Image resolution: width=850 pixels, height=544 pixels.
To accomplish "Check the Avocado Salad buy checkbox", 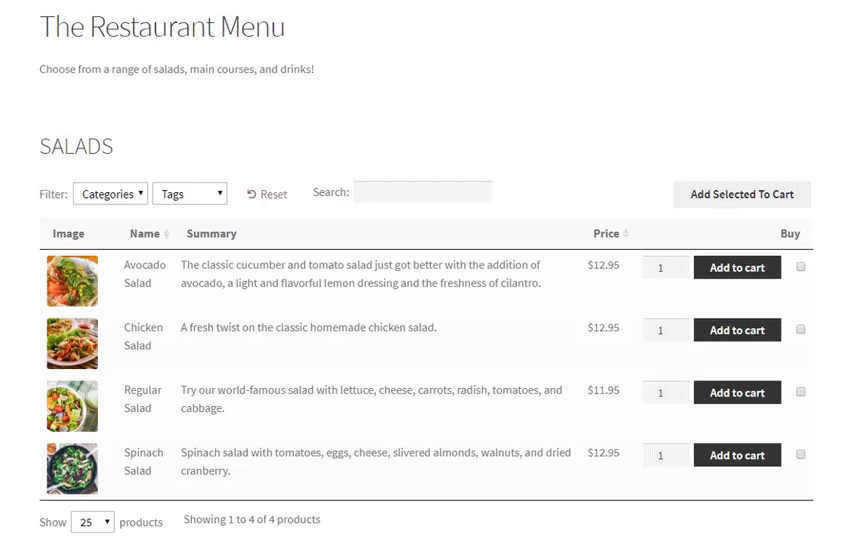I will [x=801, y=267].
